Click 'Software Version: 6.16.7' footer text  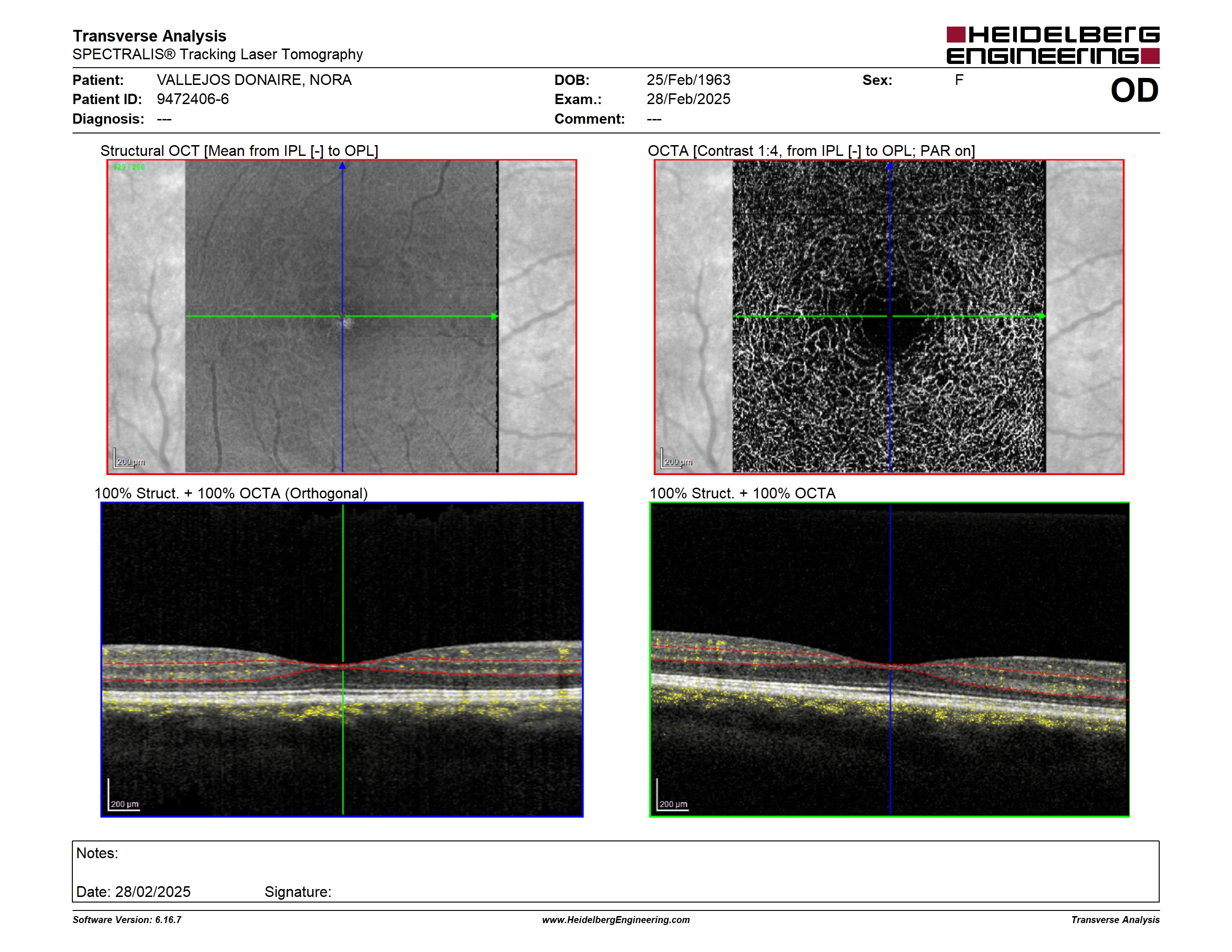[127, 920]
